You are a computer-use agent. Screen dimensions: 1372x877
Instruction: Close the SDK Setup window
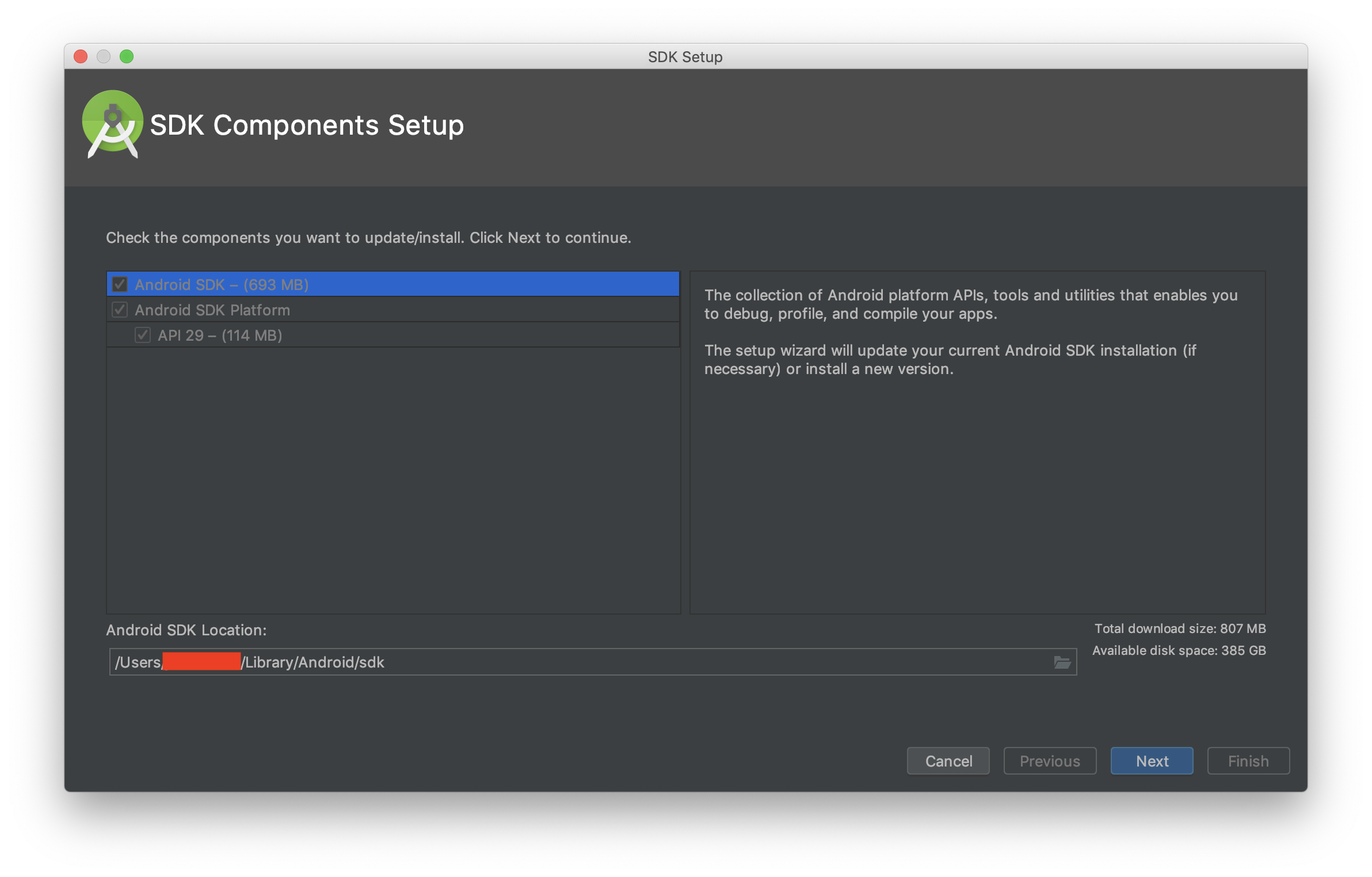pos(81,56)
